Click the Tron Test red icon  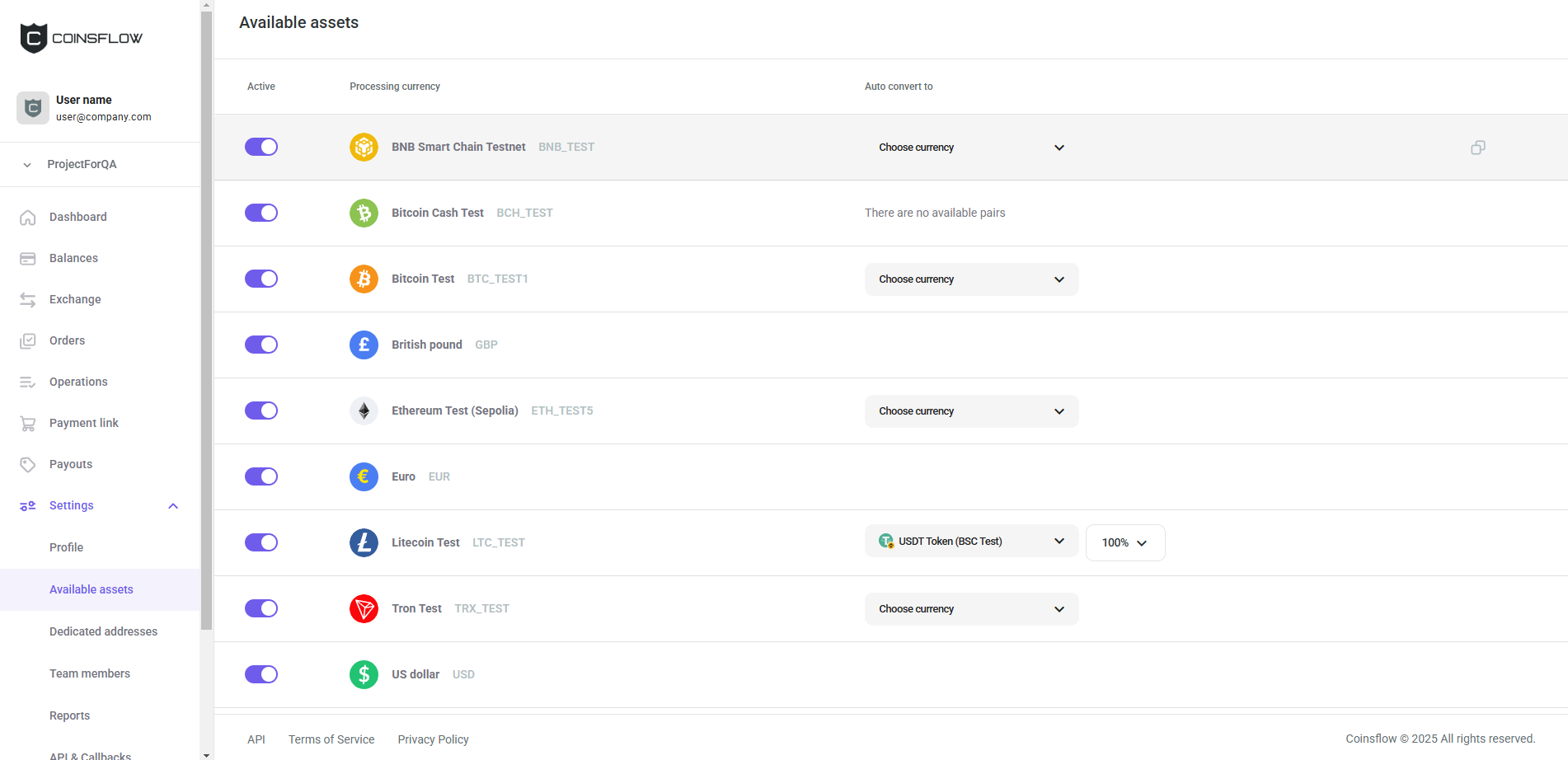[x=364, y=608]
